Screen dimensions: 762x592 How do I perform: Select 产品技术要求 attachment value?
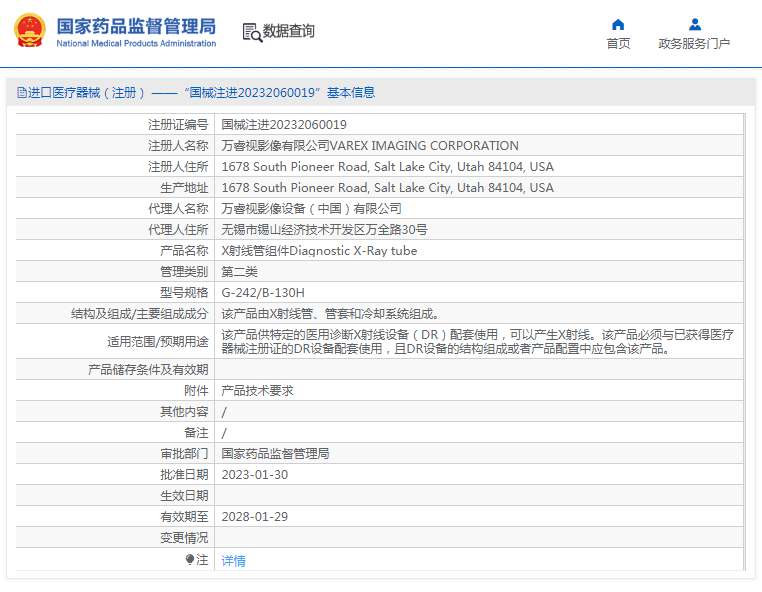point(258,391)
